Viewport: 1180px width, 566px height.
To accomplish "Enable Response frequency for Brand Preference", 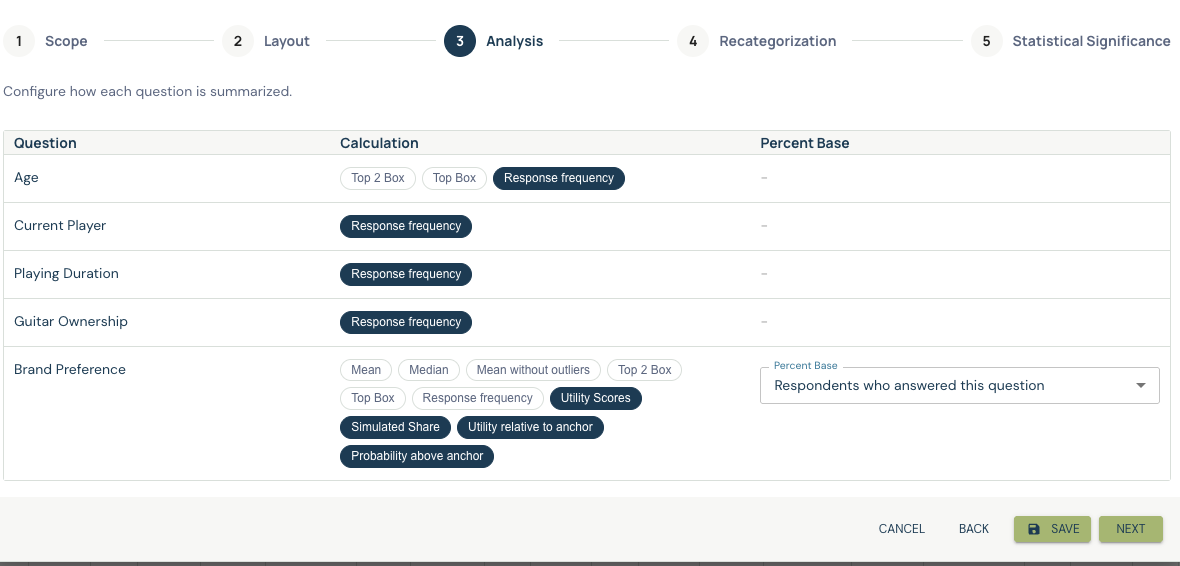I will tap(478, 398).
